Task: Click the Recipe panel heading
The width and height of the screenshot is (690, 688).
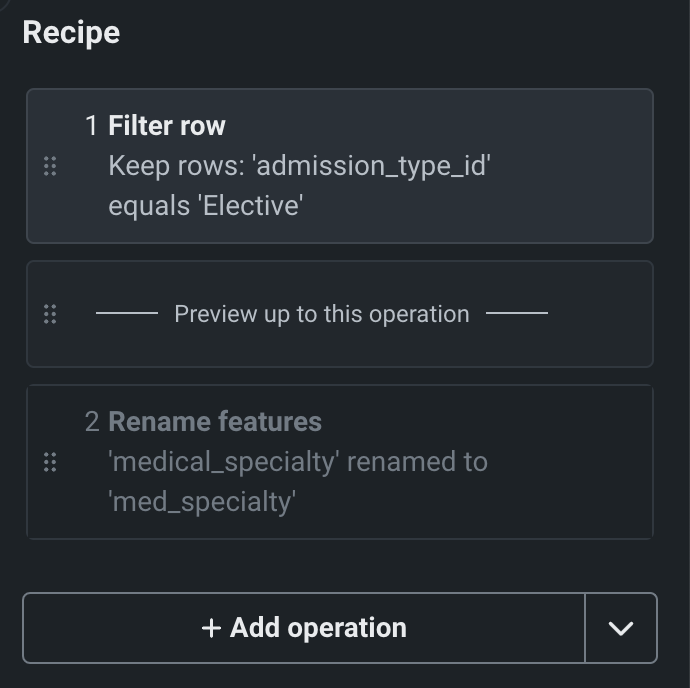Action: coord(71,32)
